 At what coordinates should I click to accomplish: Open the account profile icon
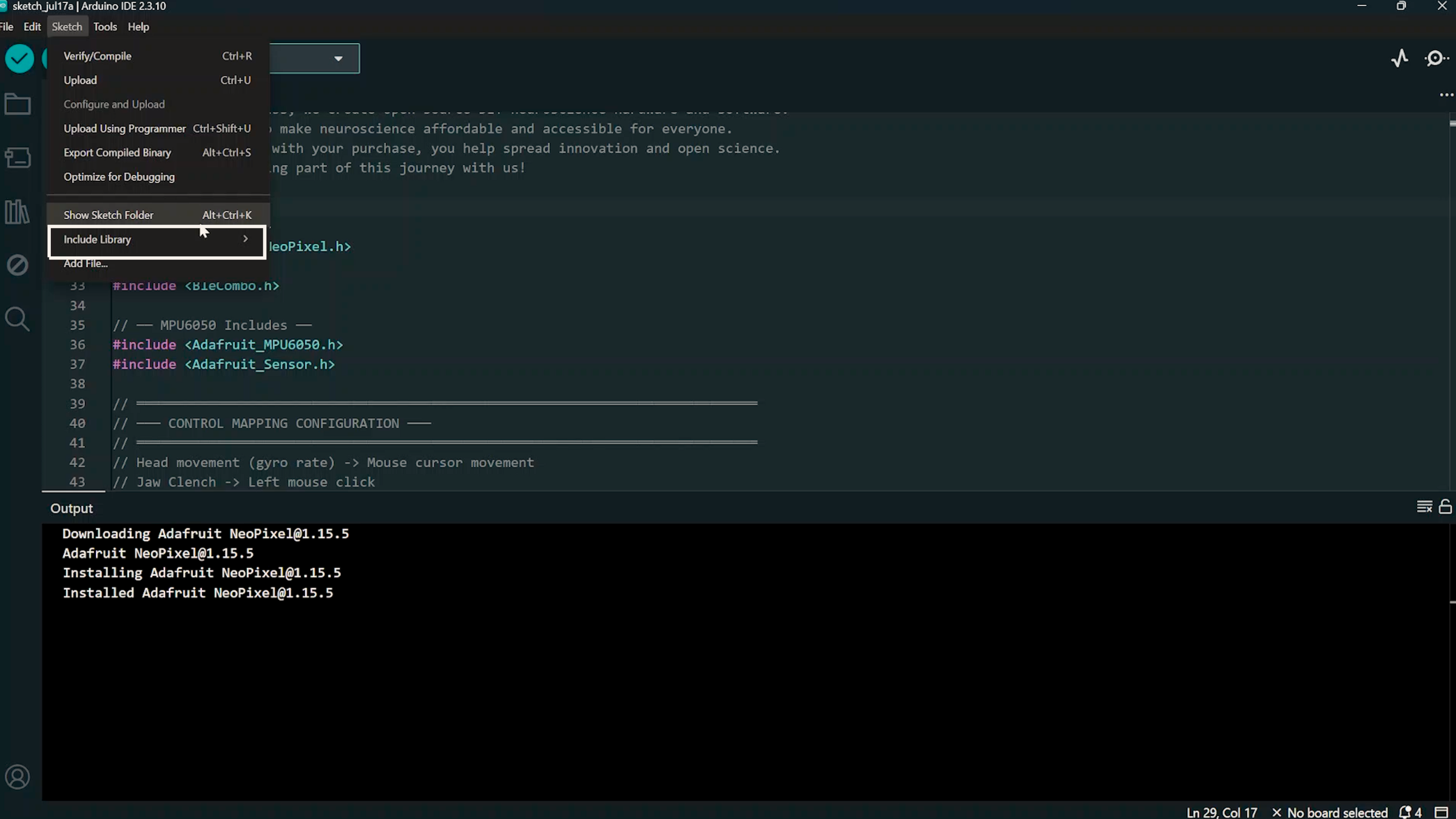coord(18,777)
